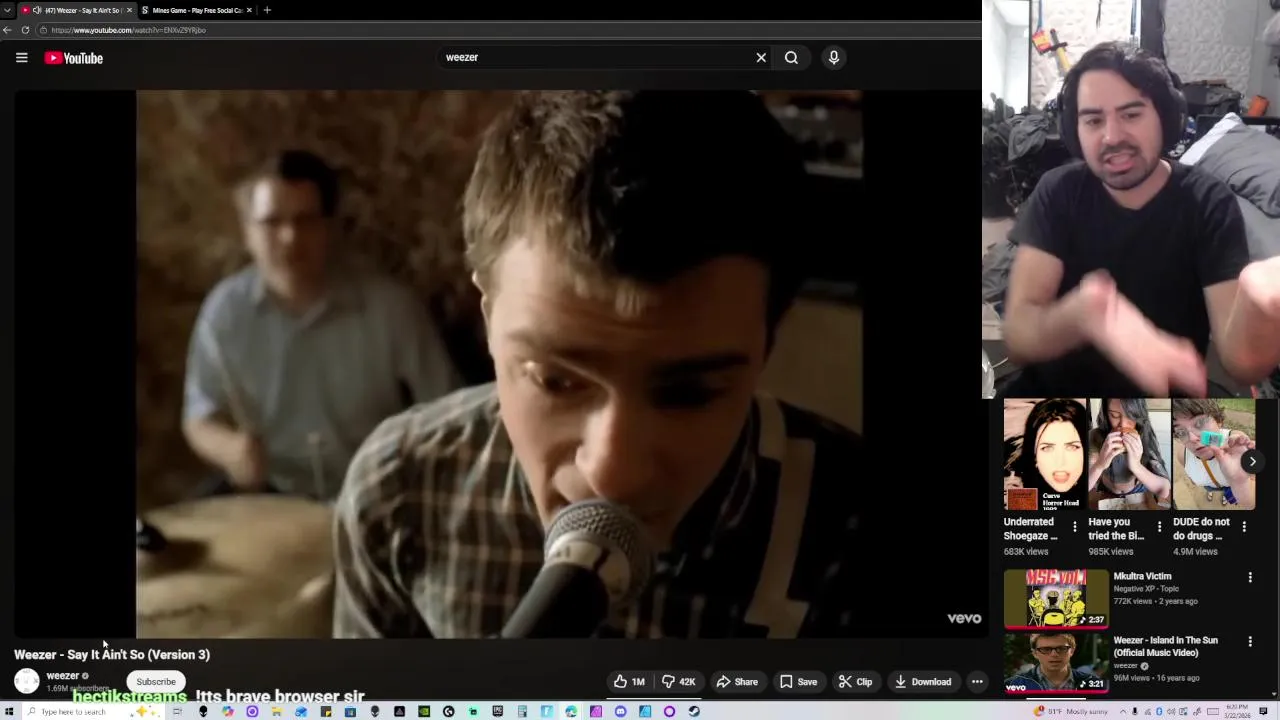Share the Weezer video

(737, 682)
